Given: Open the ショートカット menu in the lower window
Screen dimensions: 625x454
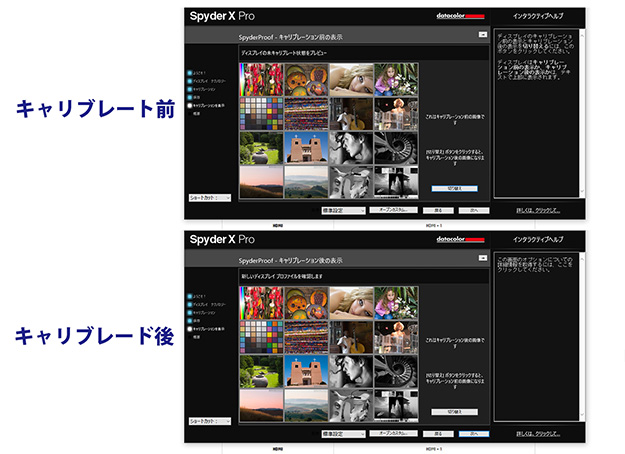Looking at the screenshot, I should point(210,422).
